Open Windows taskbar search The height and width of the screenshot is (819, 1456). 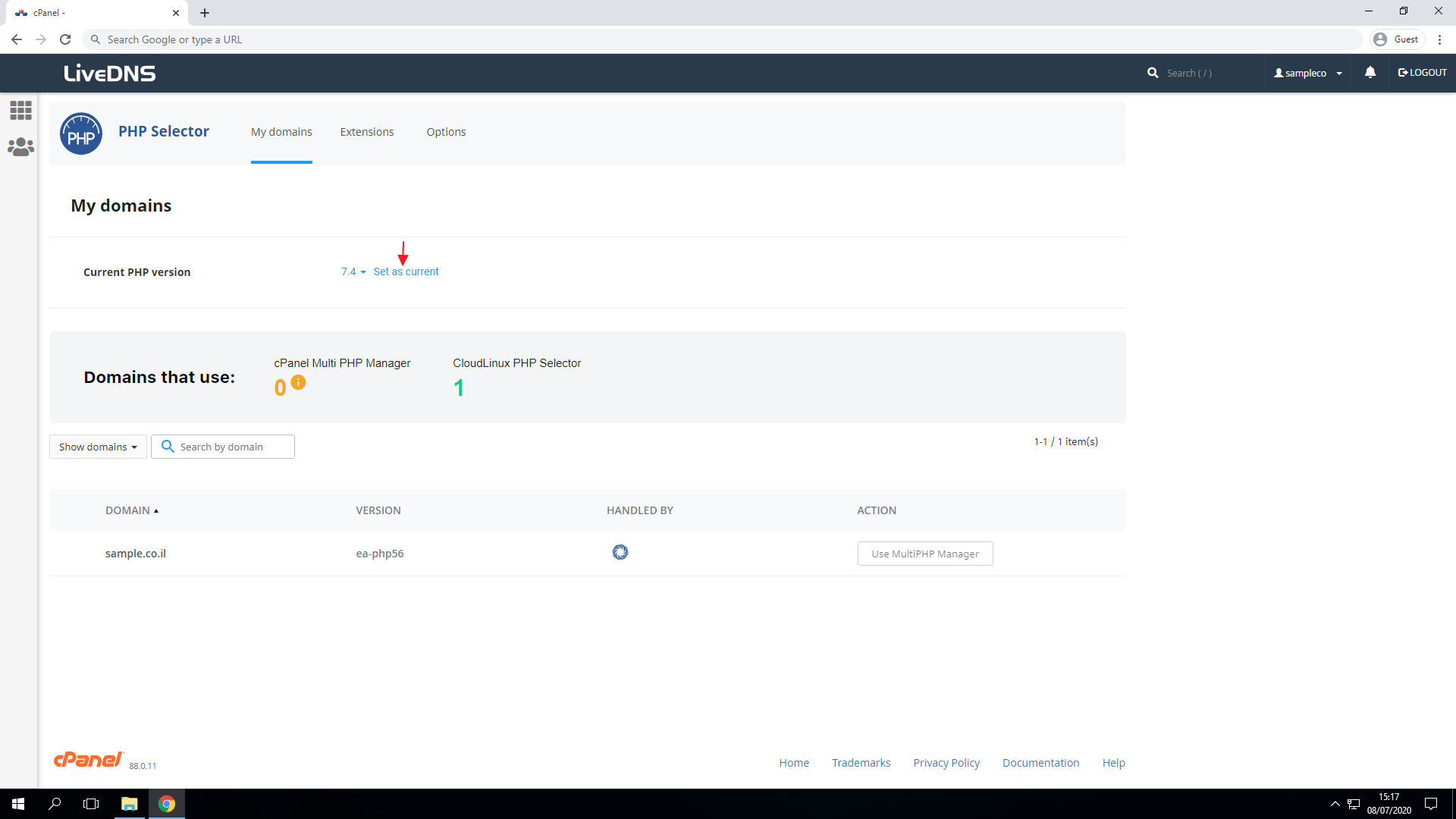[x=55, y=804]
